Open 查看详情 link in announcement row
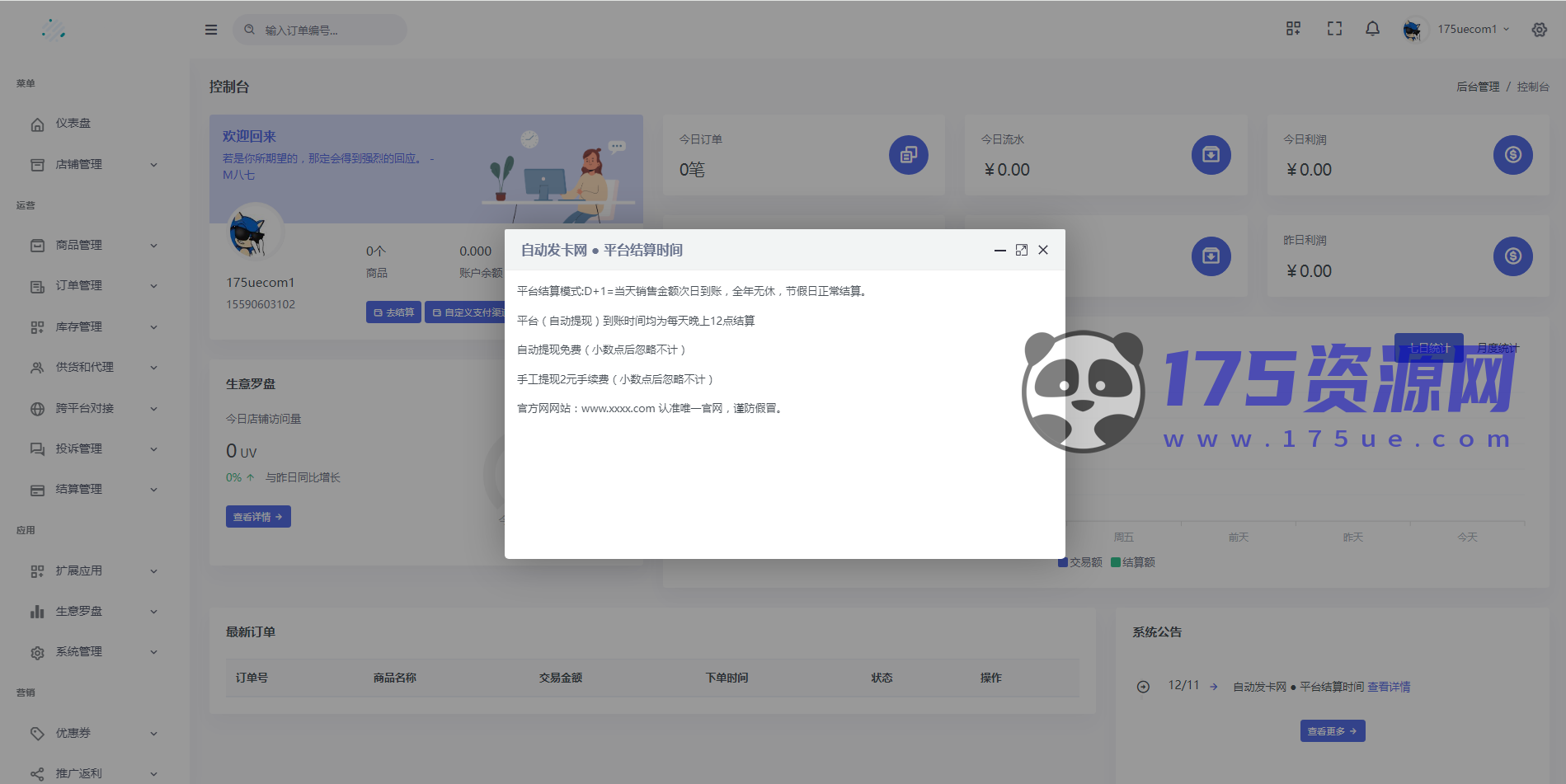The width and height of the screenshot is (1566, 784). [x=1389, y=687]
